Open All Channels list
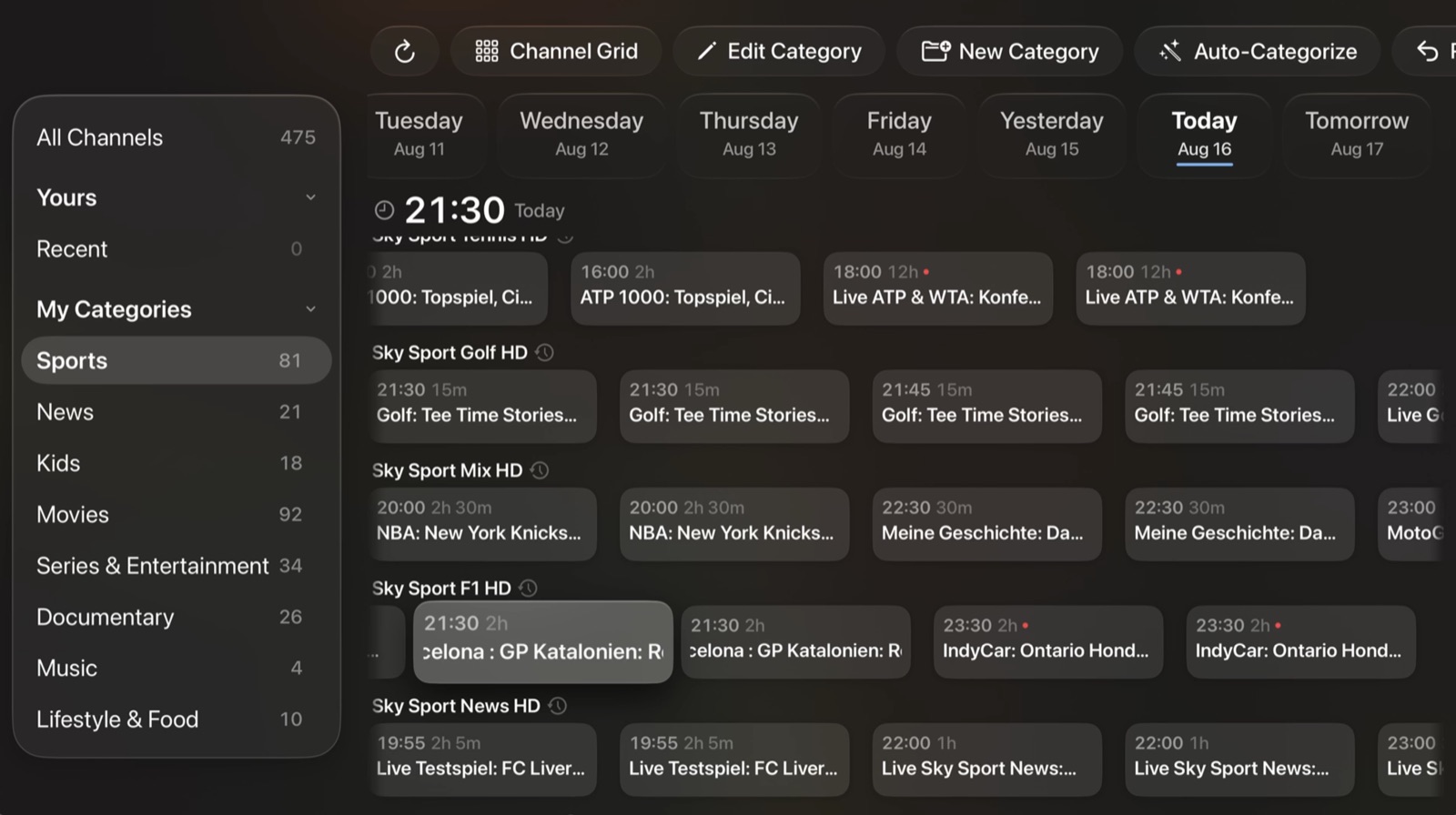Viewport: 1456px width, 815px height. click(177, 137)
